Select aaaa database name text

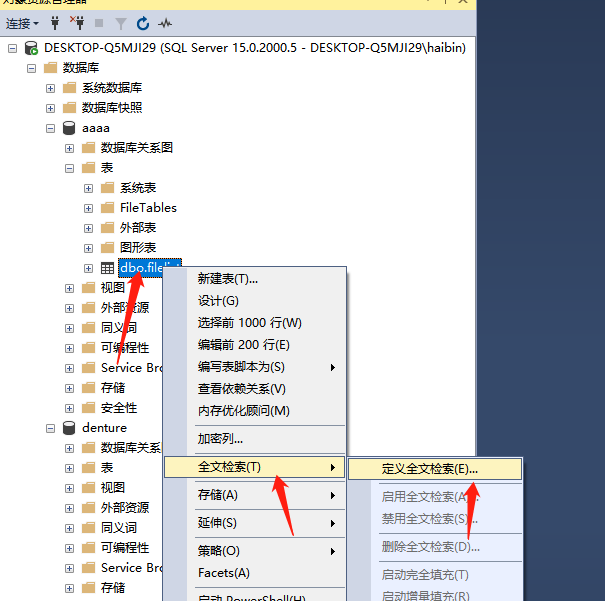(96, 128)
